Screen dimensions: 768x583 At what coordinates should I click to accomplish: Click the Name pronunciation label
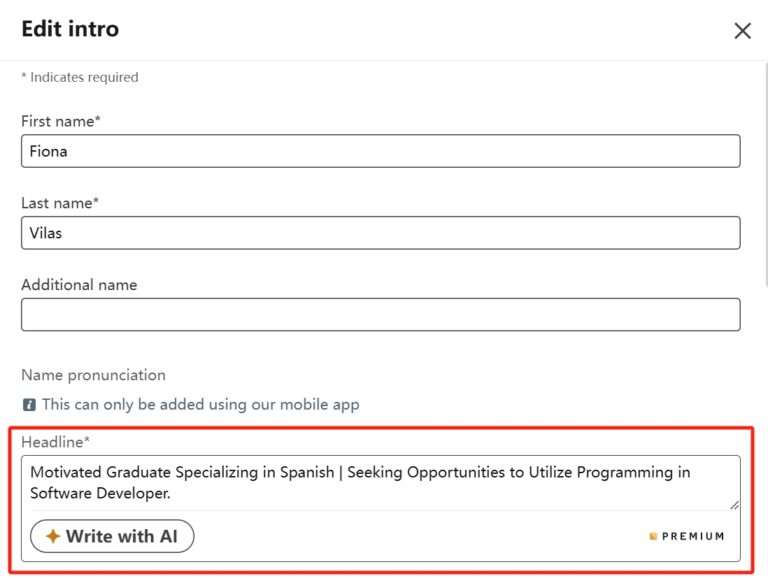click(93, 375)
